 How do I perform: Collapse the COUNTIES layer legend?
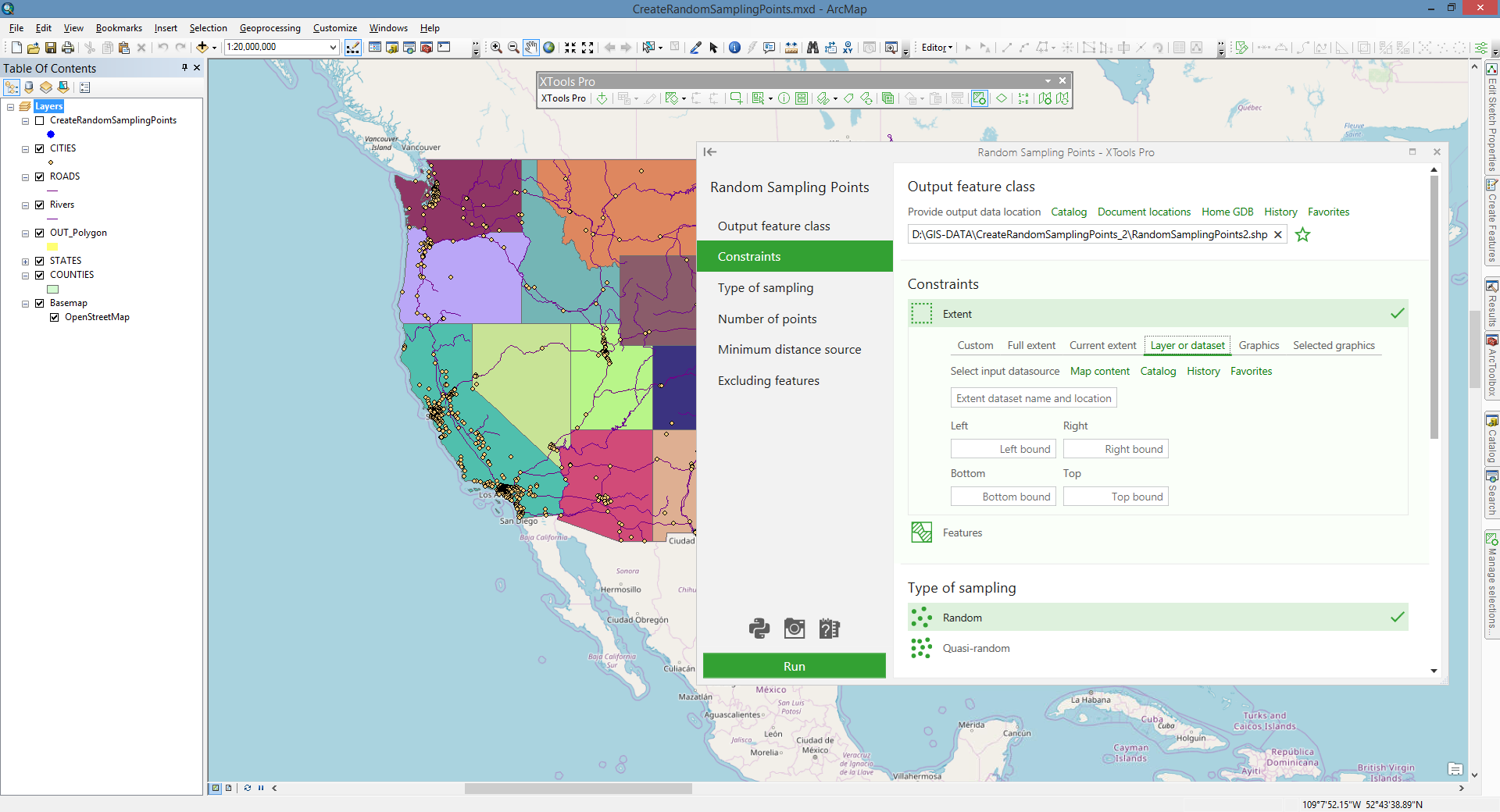[x=25, y=276]
